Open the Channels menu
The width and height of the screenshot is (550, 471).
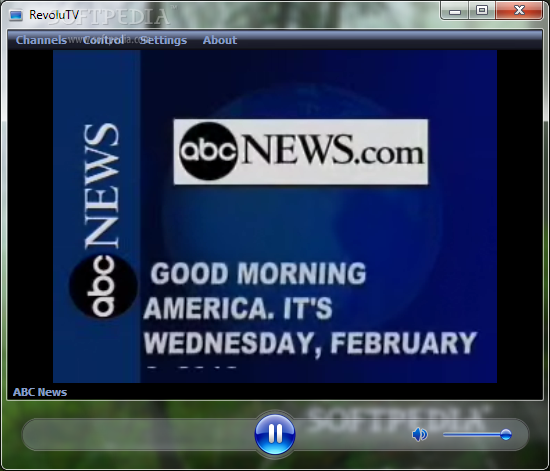(41, 40)
